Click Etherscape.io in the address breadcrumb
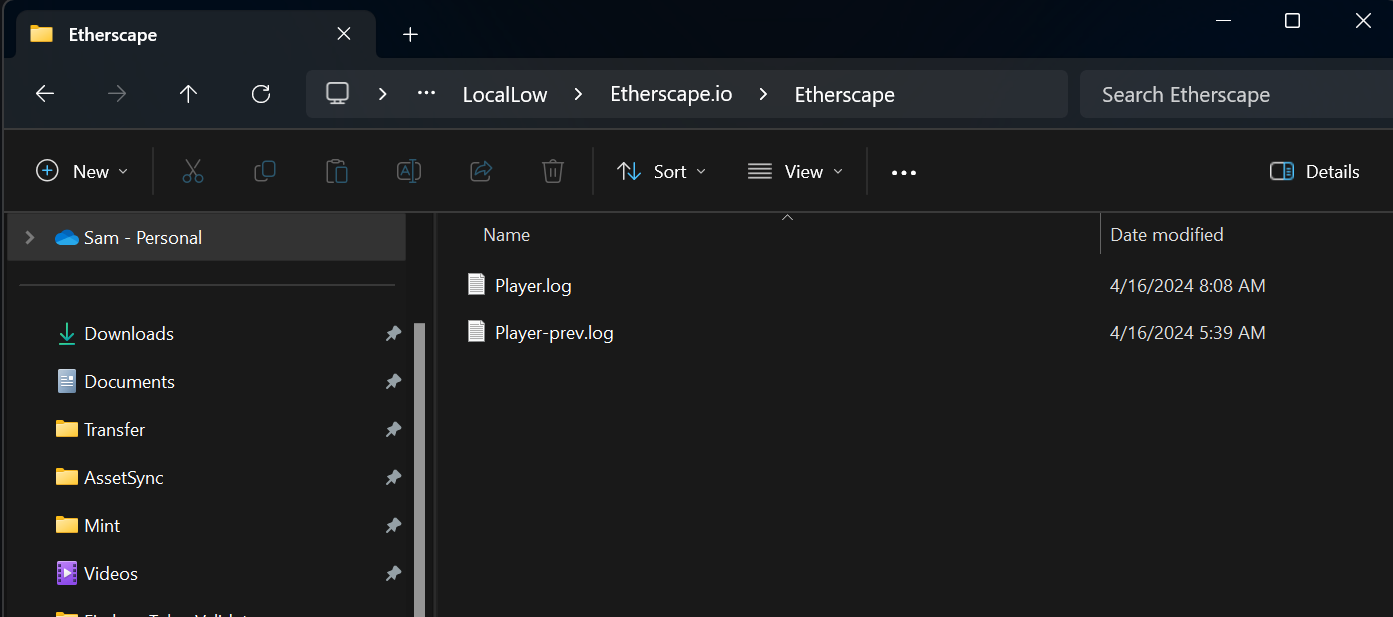This screenshot has height=617, width=1393. [x=671, y=95]
